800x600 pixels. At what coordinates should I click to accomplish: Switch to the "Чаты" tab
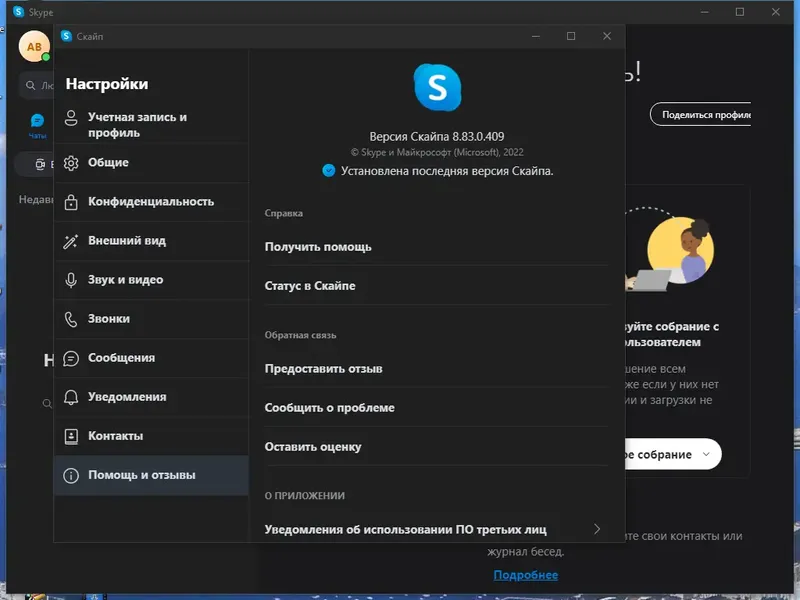[x=36, y=122]
